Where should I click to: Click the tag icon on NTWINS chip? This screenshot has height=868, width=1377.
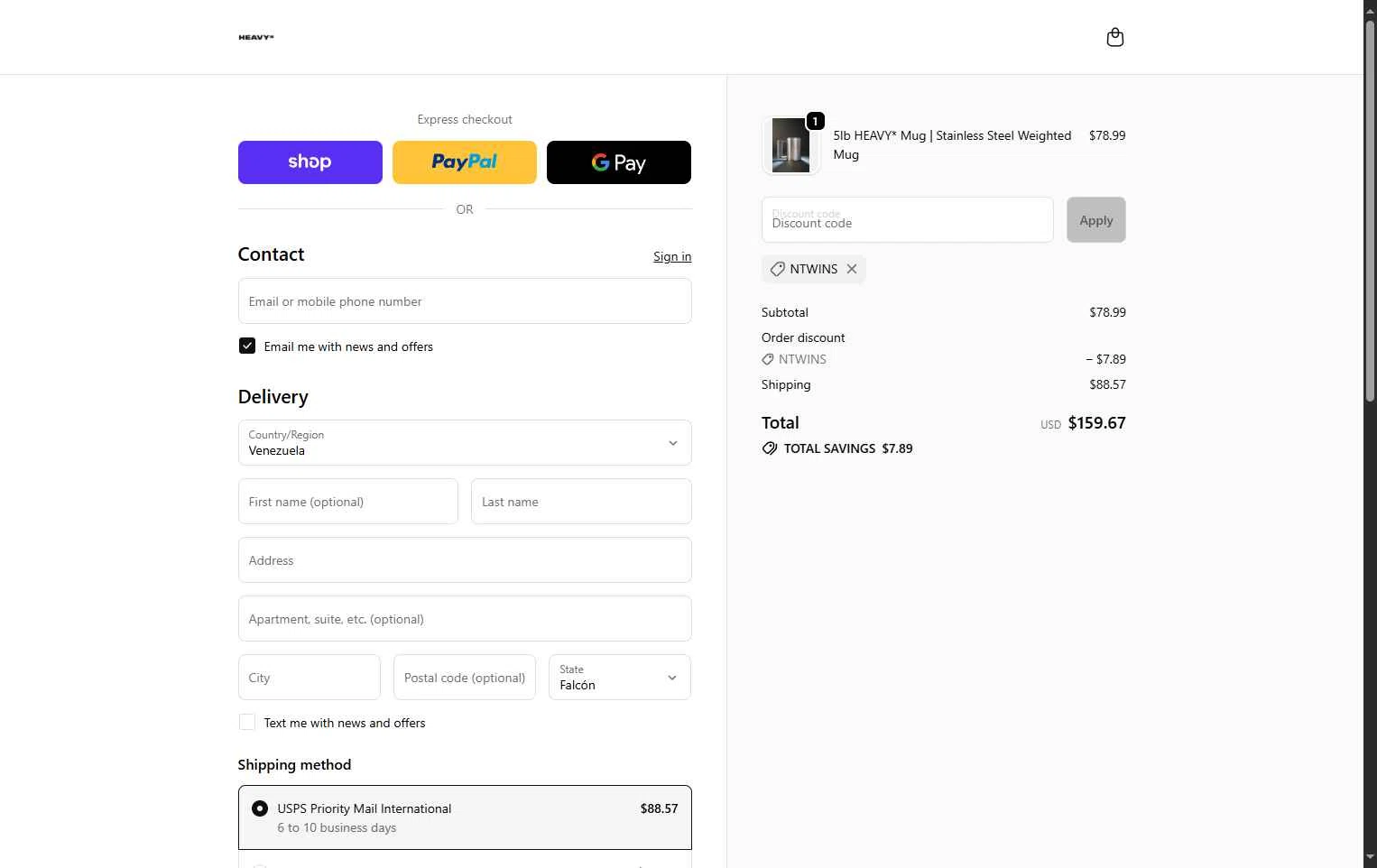(x=777, y=269)
